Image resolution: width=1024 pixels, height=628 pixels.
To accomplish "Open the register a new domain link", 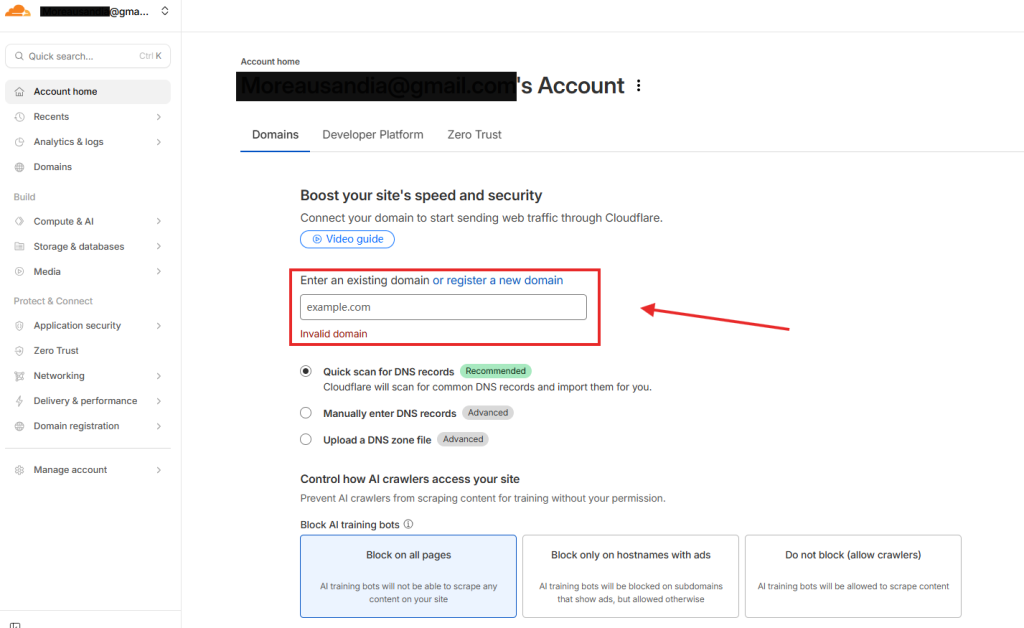I will click(504, 281).
